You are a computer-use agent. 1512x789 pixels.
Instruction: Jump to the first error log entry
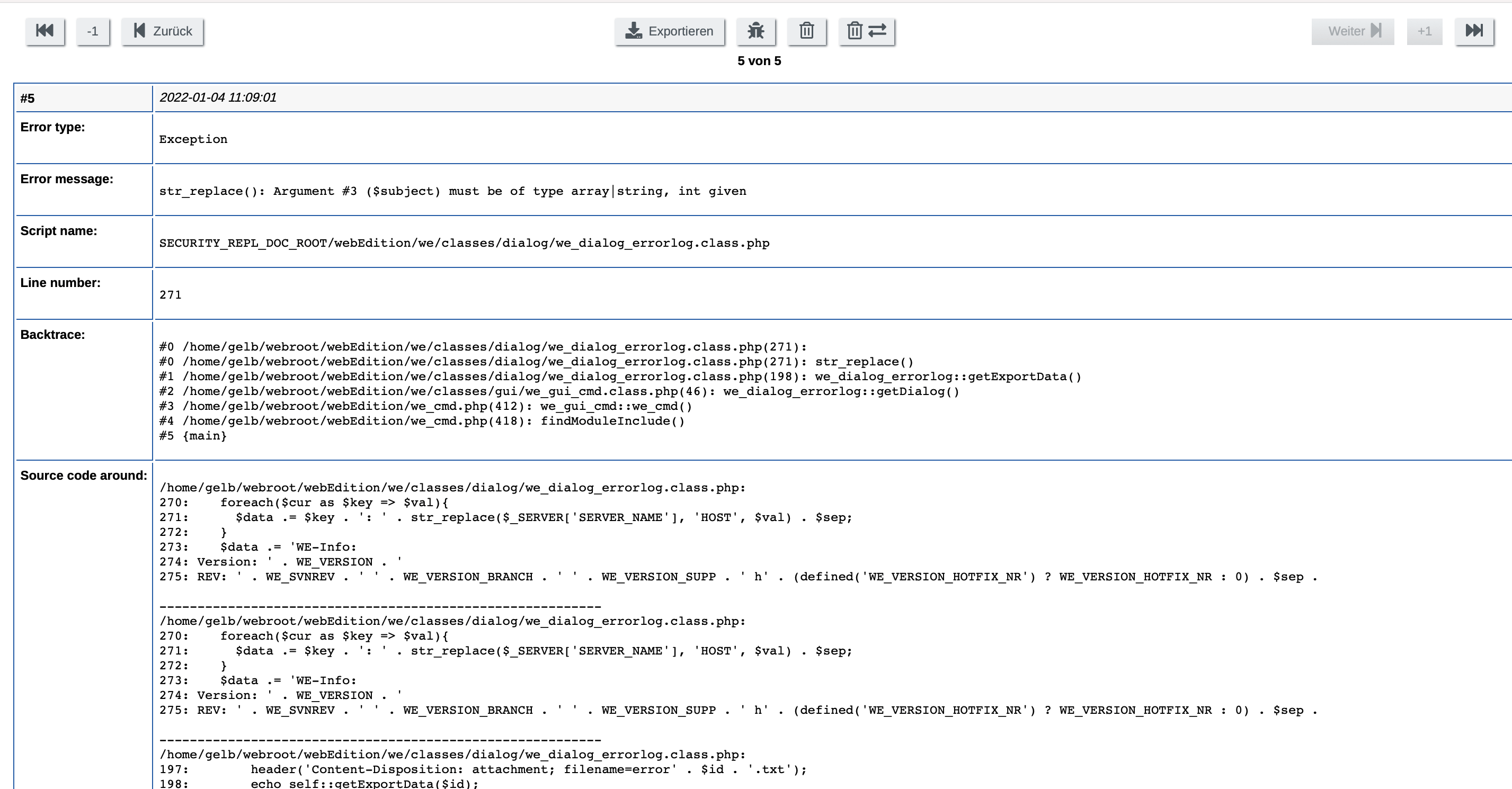click(45, 31)
